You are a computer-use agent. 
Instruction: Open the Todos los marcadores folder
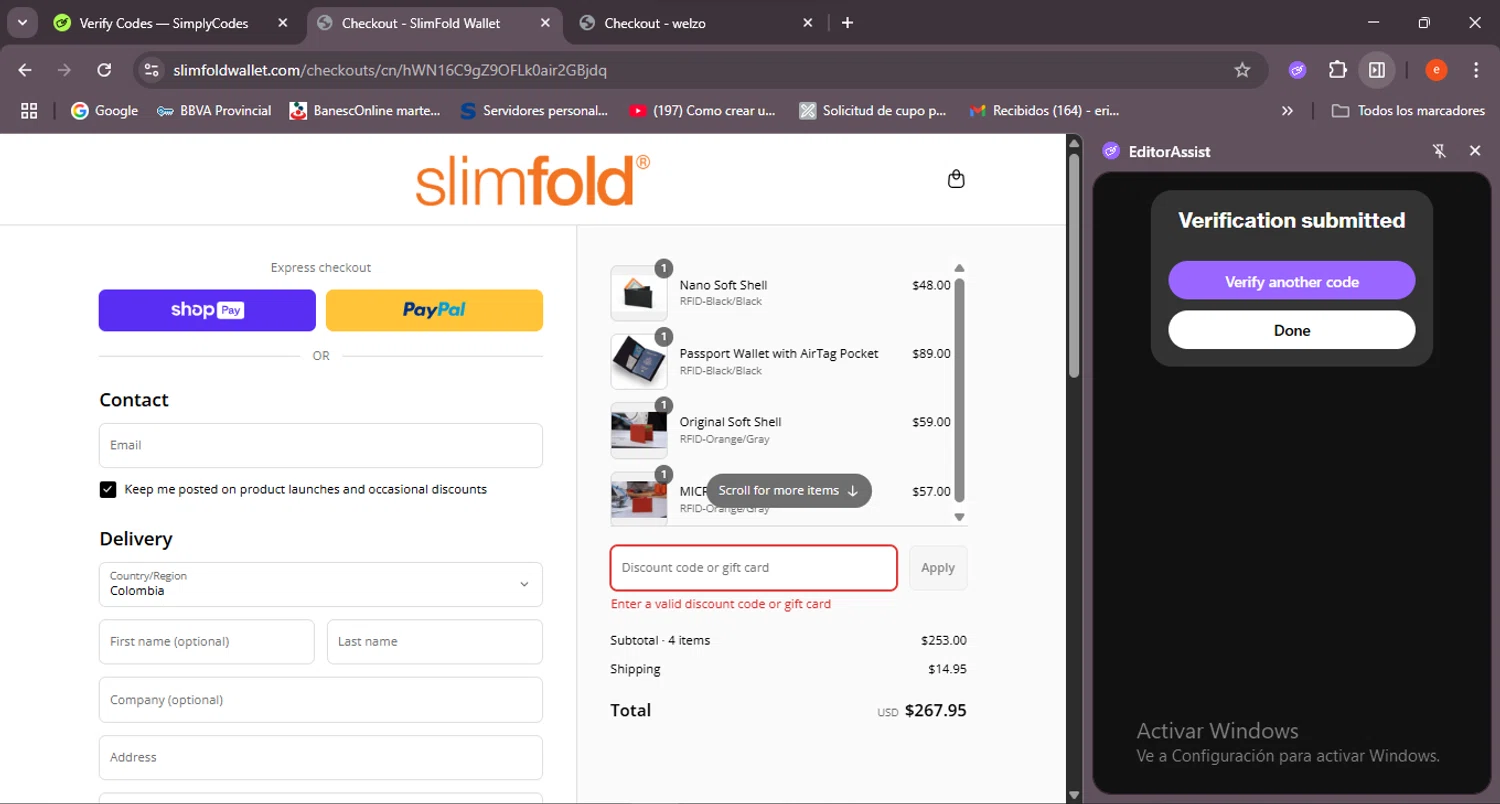[1408, 111]
